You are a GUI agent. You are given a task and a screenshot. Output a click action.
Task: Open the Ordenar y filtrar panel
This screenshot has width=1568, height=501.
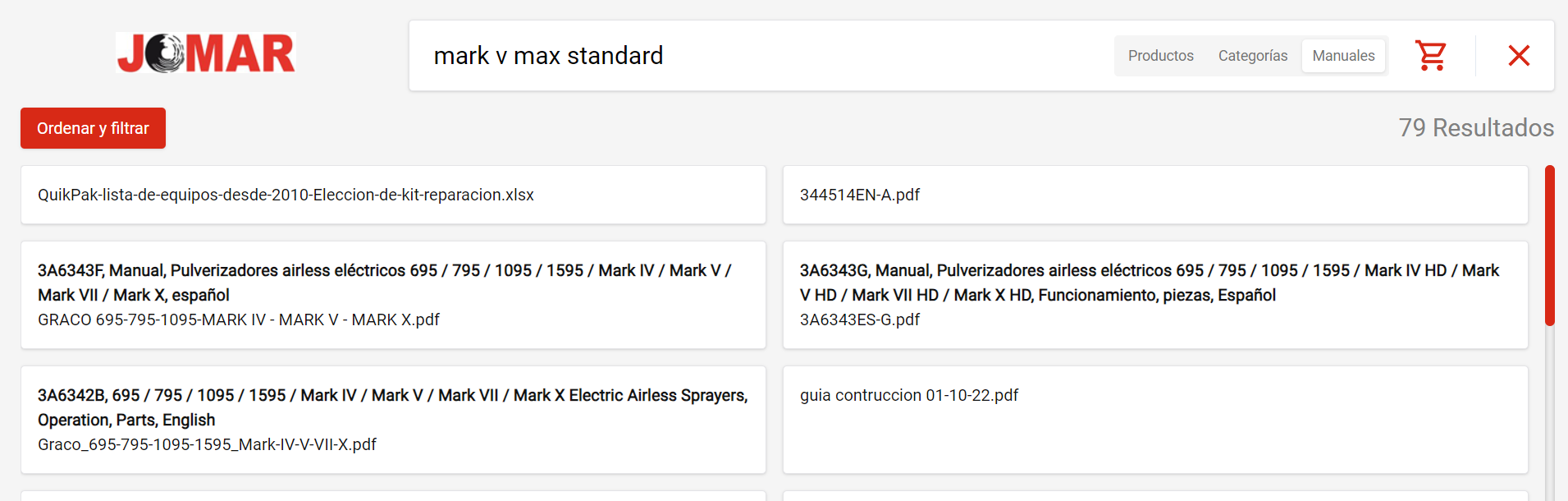(93, 128)
